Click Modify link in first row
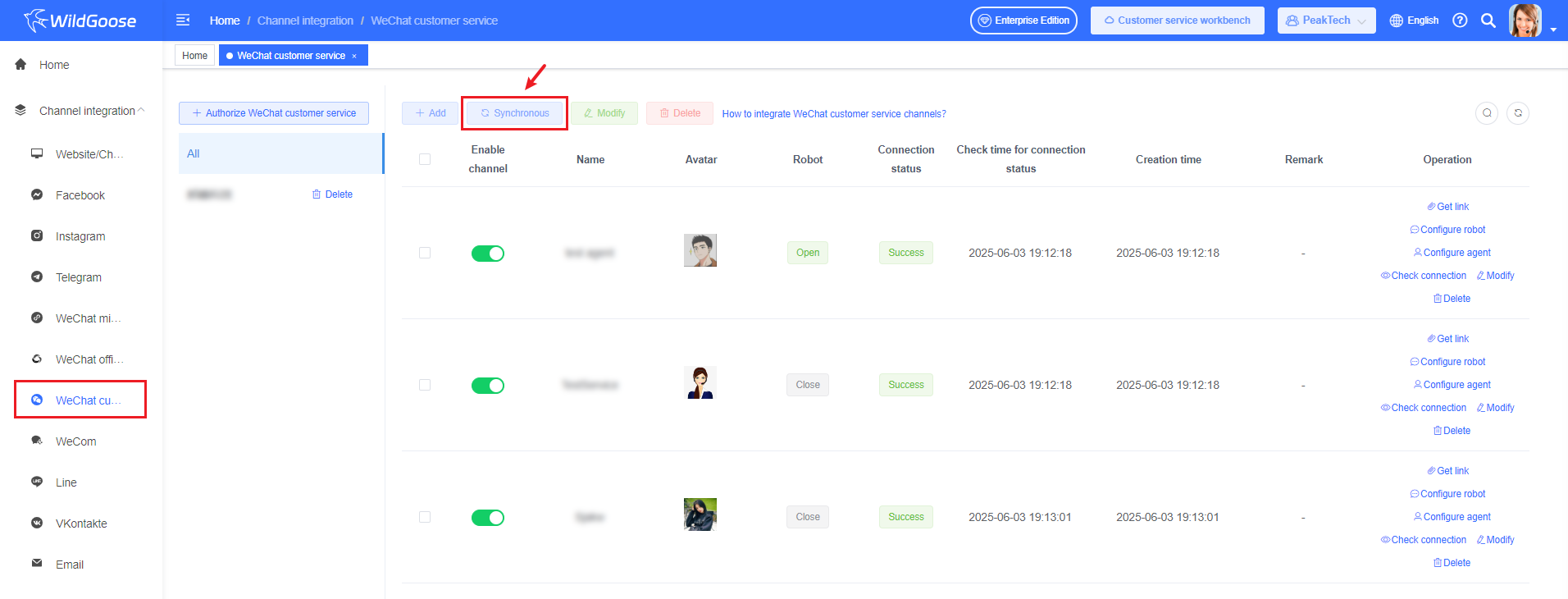 [x=1495, y=276]
